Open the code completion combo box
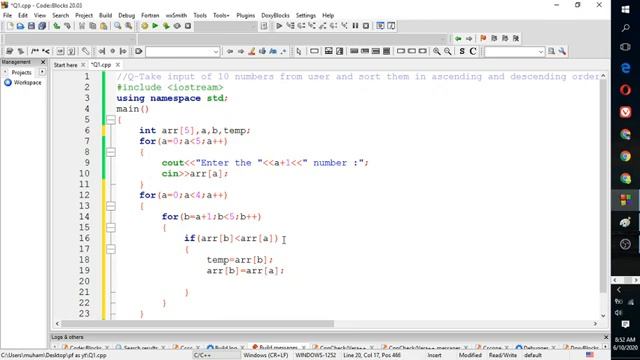 tap(183, 51)
